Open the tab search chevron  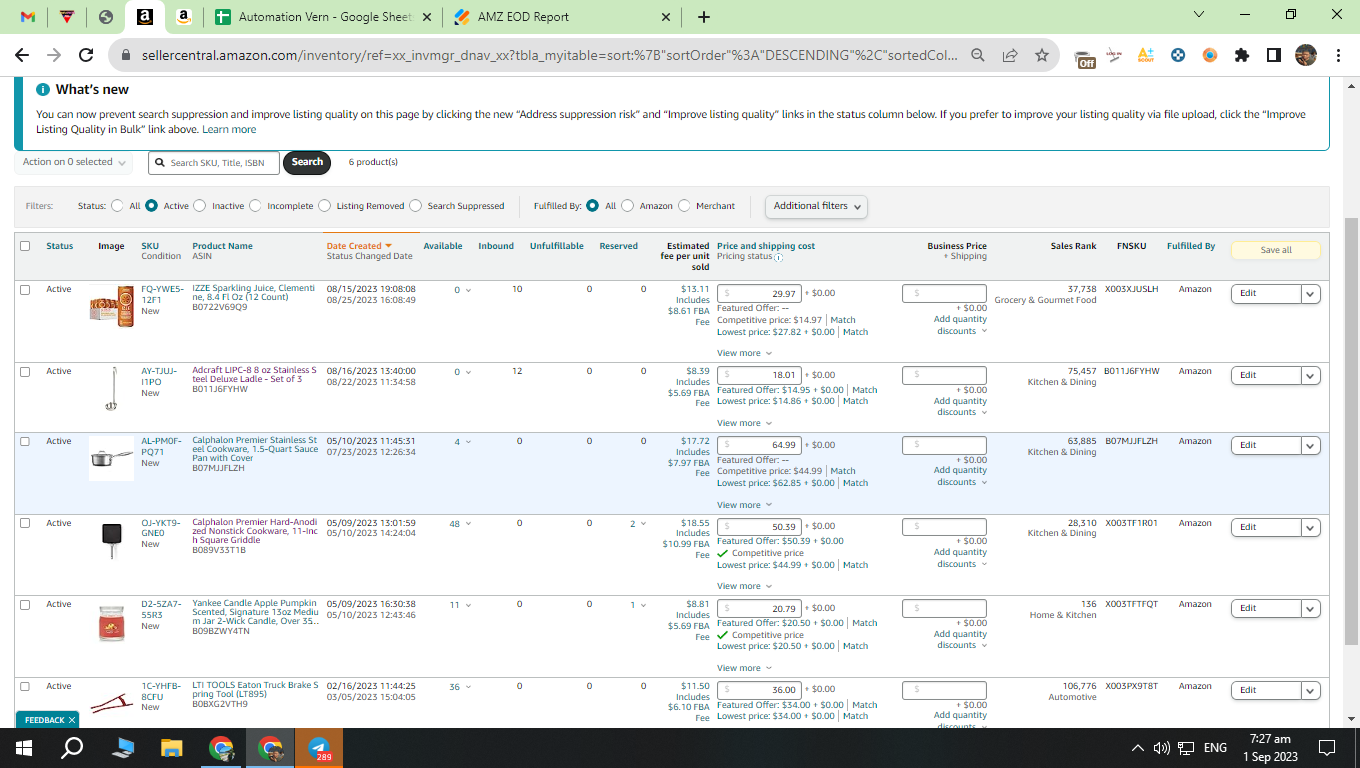(1199, 15)
